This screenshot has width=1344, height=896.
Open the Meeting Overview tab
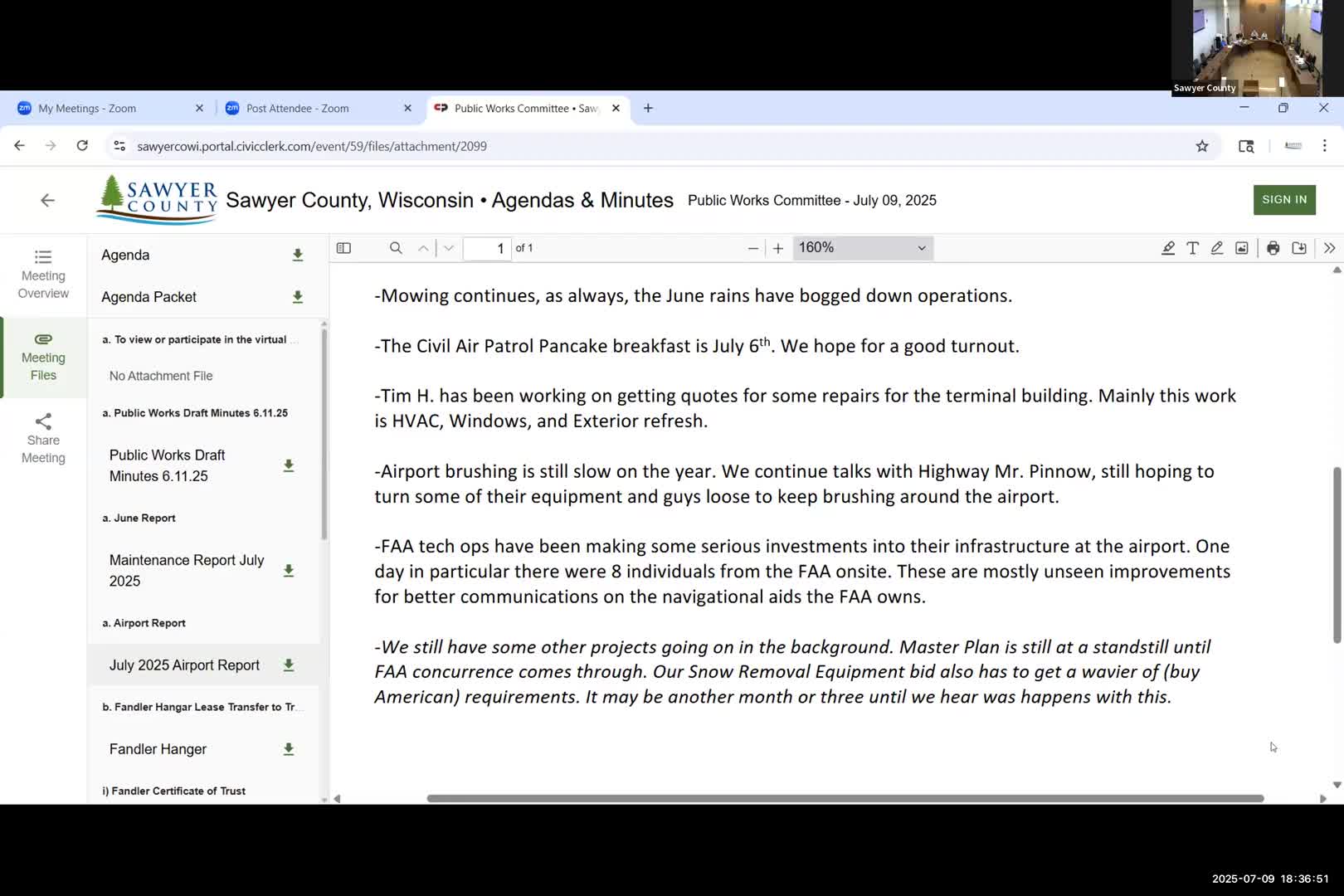pyautogui.click(x=43, y=275)
